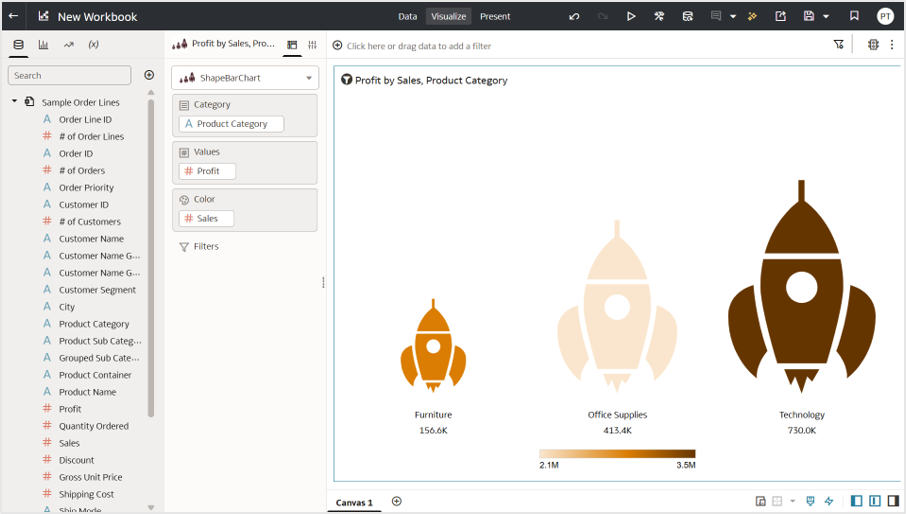Open the Data pane database icon
Image resolution: width=906 pixels, height=514 pixels.
tap(18, 44)
